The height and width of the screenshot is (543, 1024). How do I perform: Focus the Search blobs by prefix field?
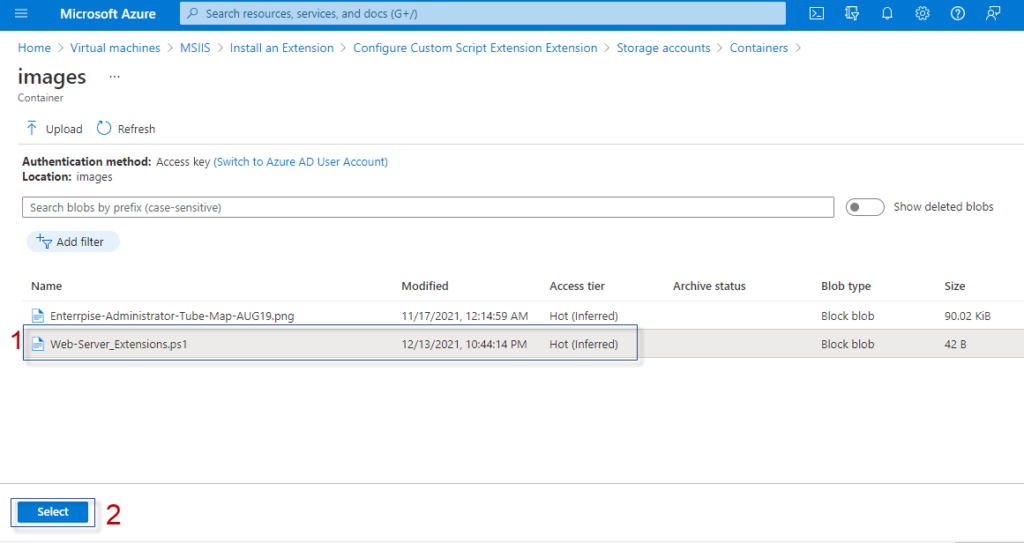[428, 207]
